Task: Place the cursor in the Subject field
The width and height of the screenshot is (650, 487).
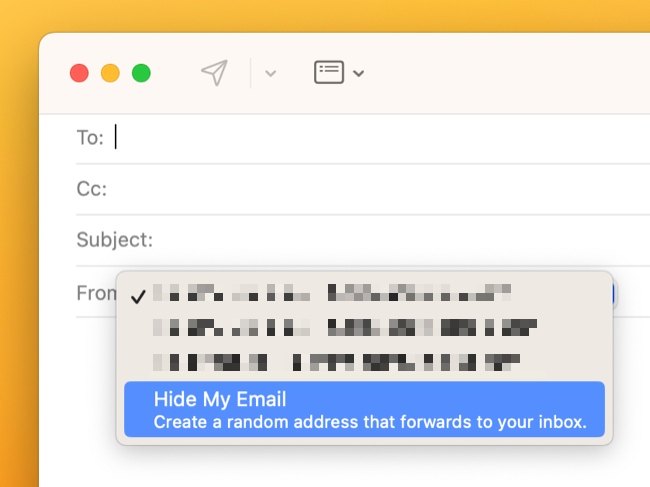Action: pyautogui.click(x=400, y=240)
